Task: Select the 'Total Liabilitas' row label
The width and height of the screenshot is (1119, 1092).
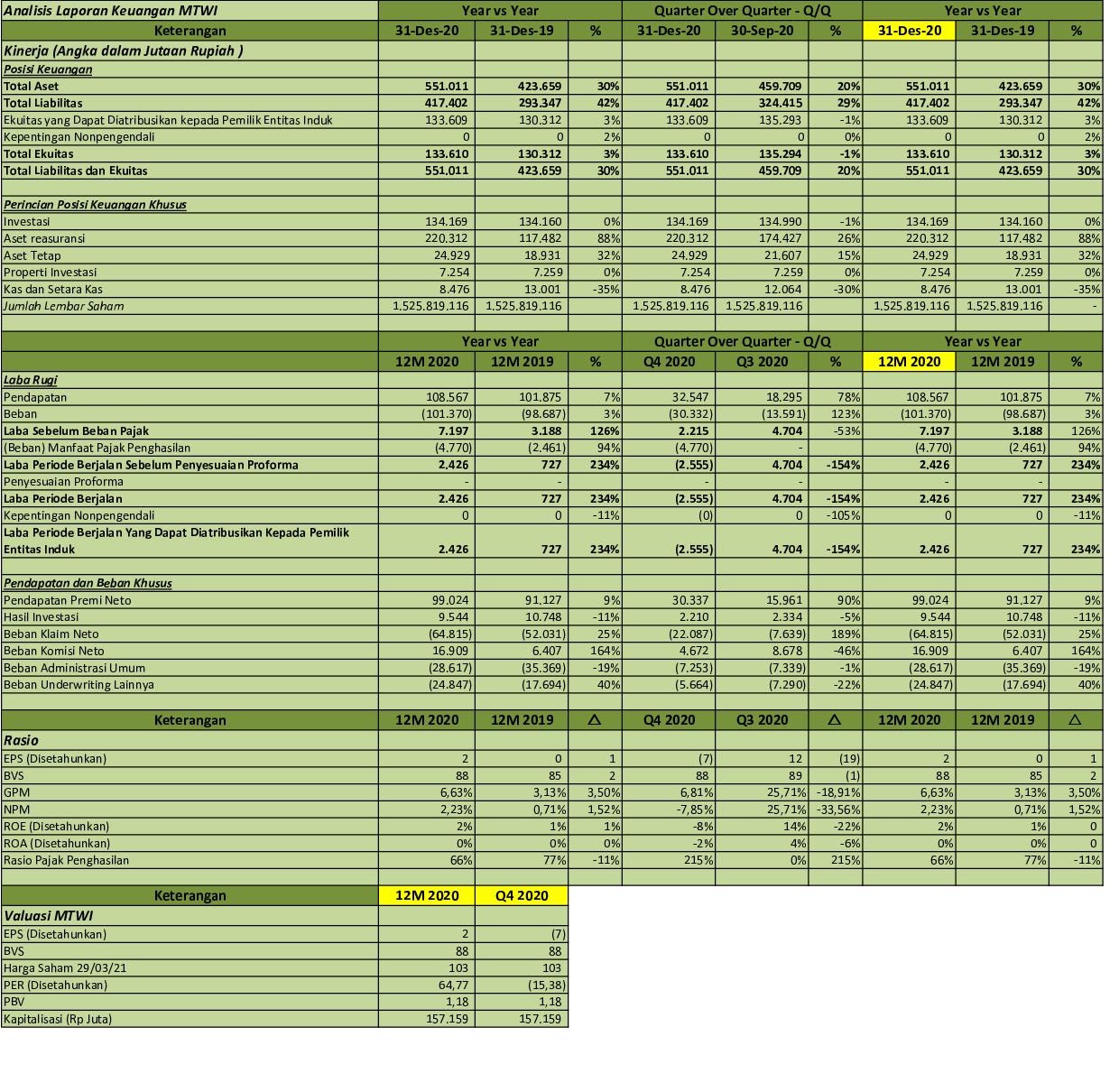Action: point(42,103)
